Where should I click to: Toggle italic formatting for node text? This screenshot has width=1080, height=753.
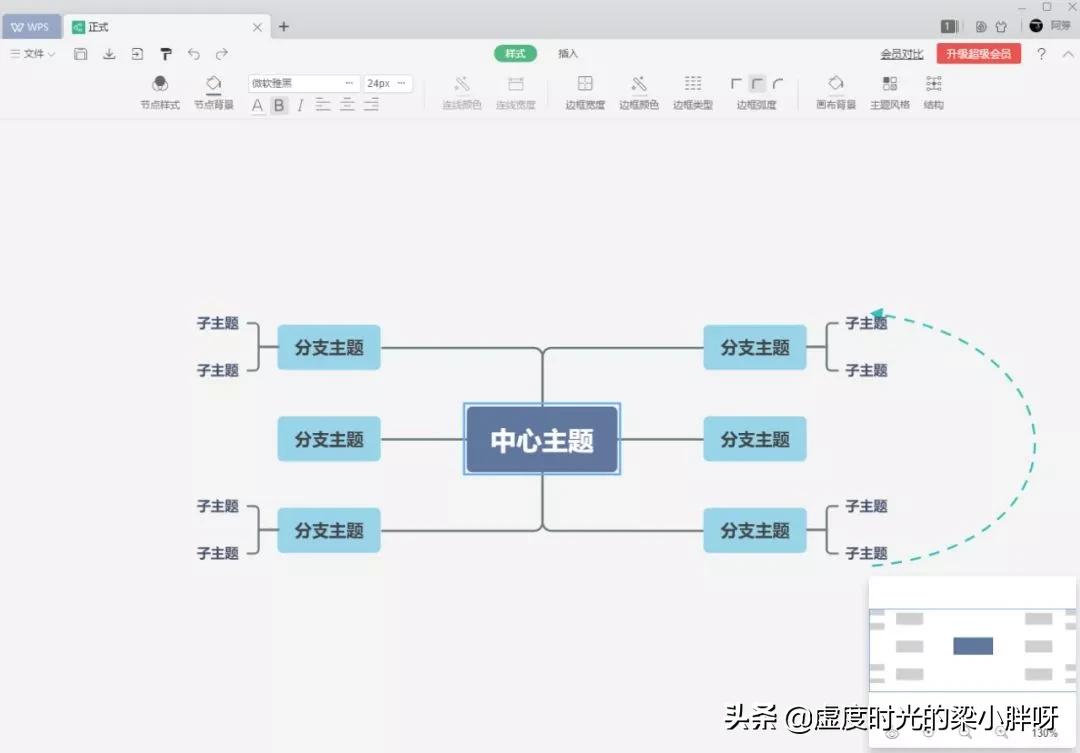point(299,105)
